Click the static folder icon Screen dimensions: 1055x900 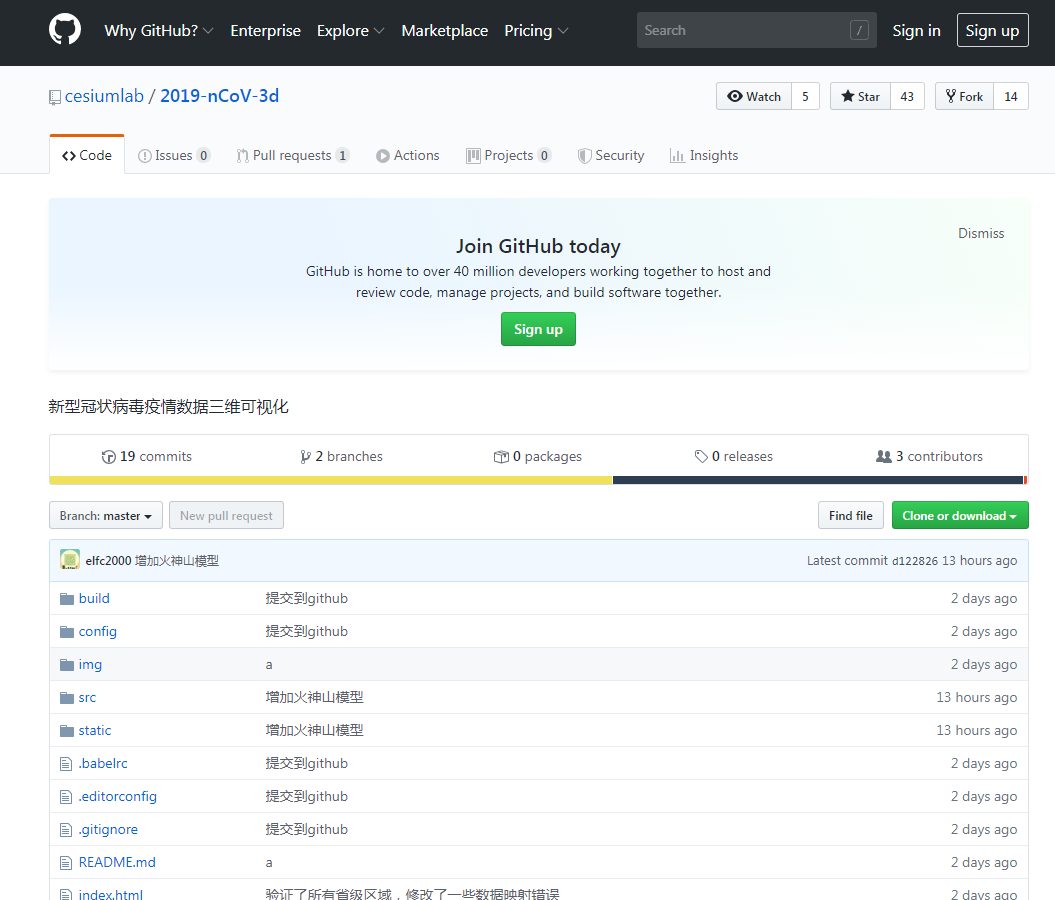(67, 730)
